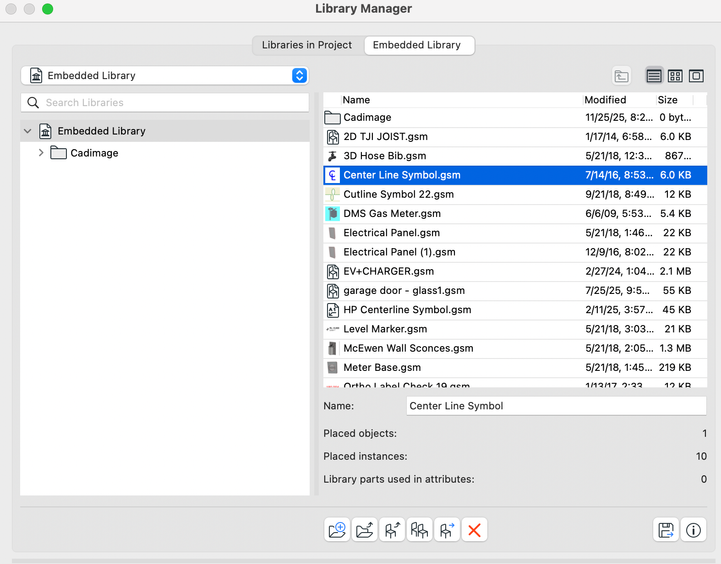Export selected library part

click(x=447, y=530)
